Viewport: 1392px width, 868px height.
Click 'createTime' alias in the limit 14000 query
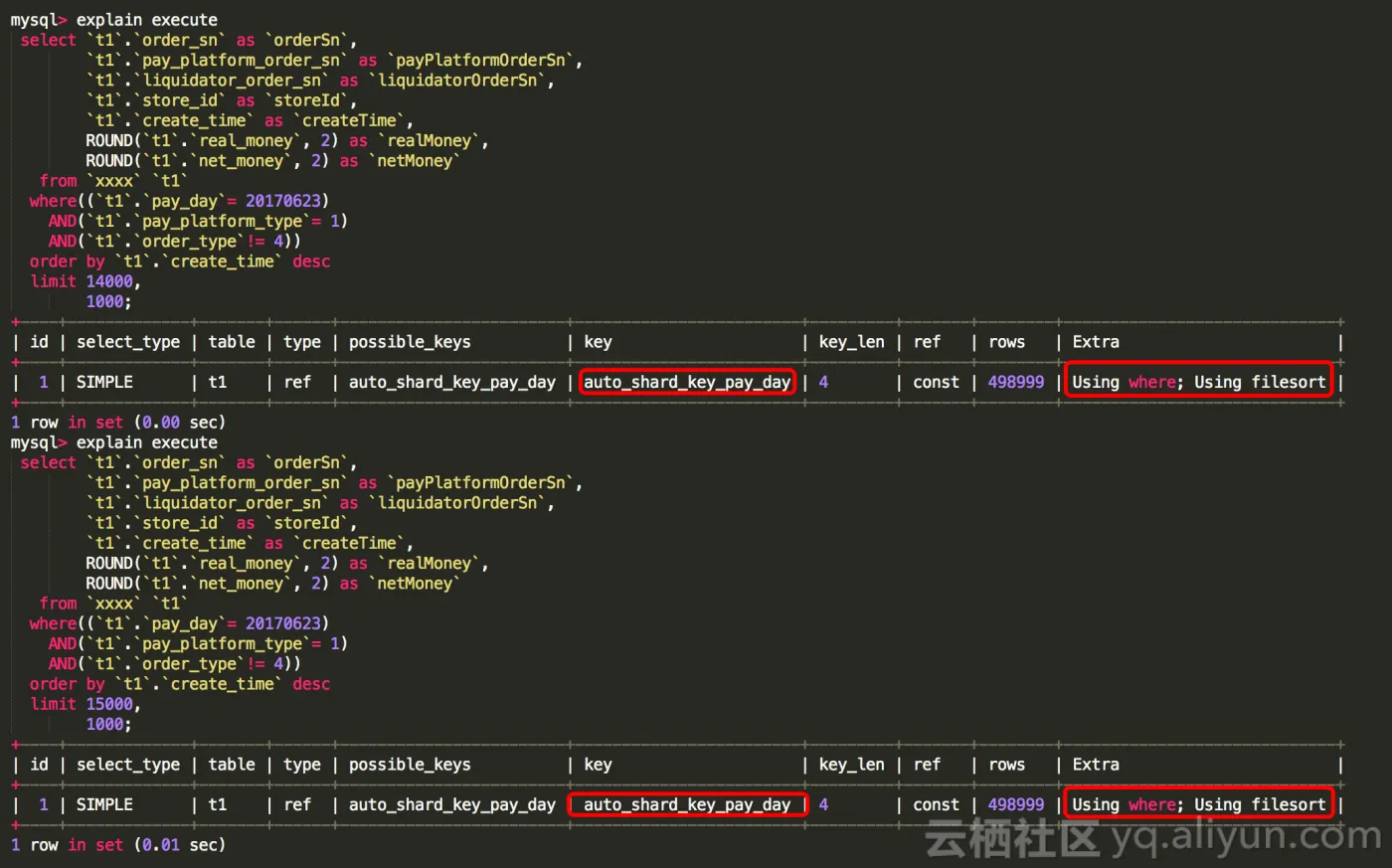[x=349, y=120]
